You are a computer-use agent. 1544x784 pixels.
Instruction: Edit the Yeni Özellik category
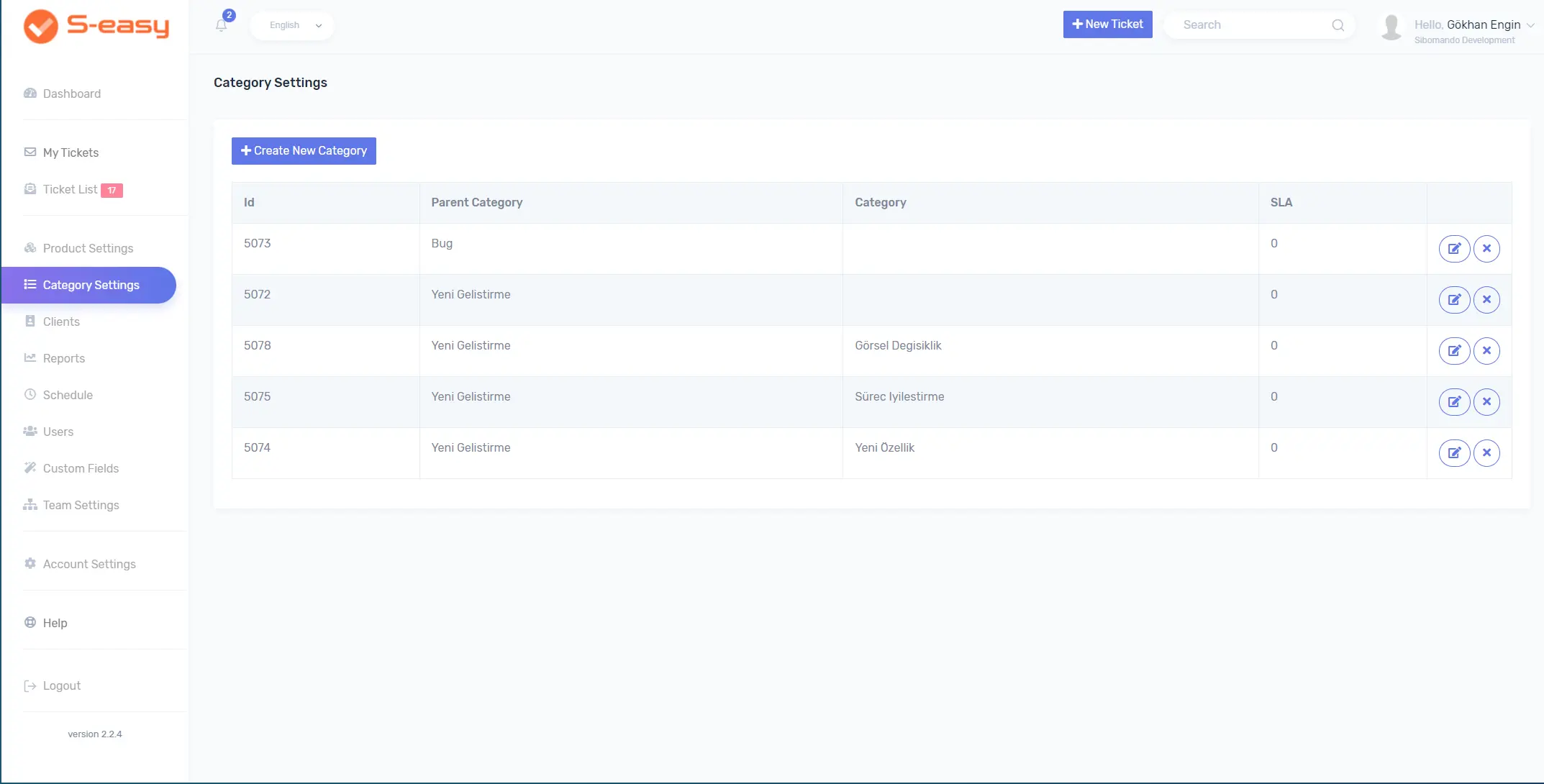(1454, 453)
